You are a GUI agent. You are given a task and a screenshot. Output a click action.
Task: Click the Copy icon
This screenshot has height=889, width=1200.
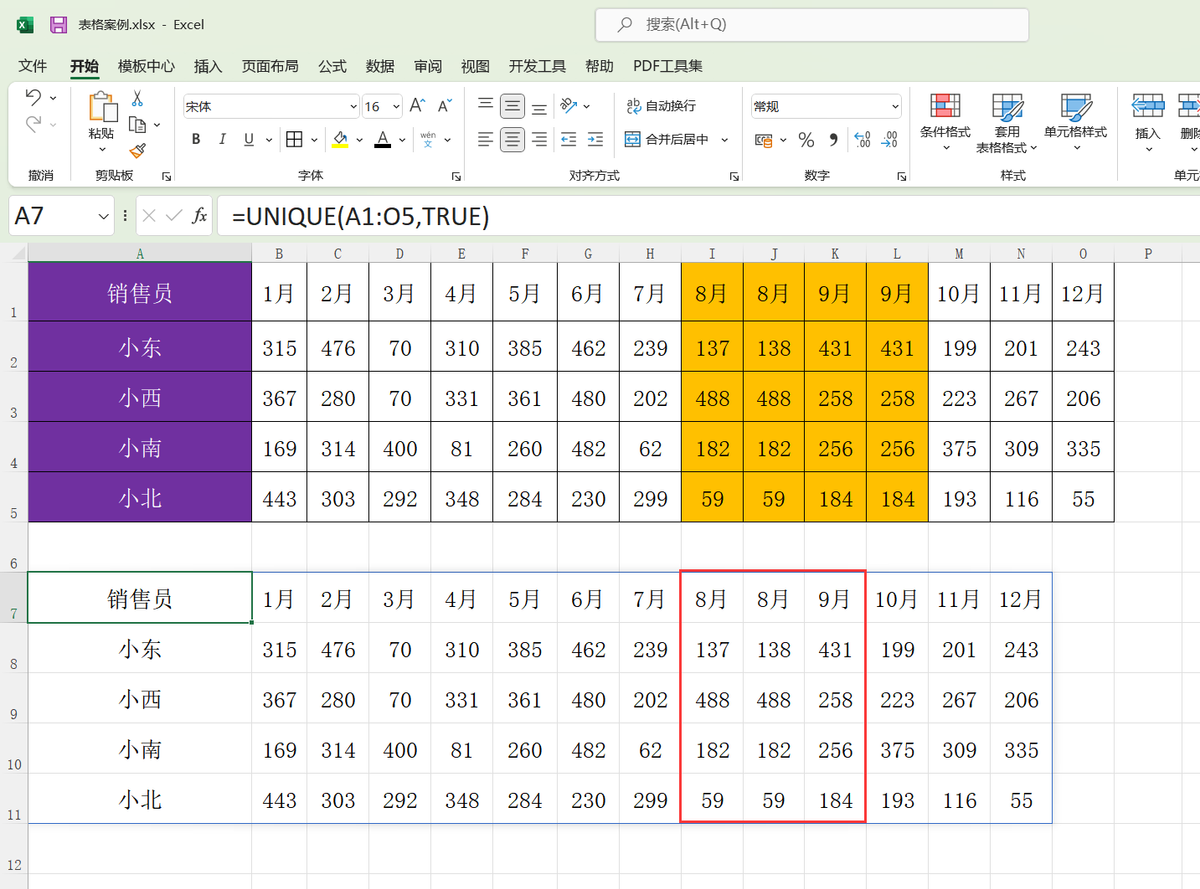point(137,125)
